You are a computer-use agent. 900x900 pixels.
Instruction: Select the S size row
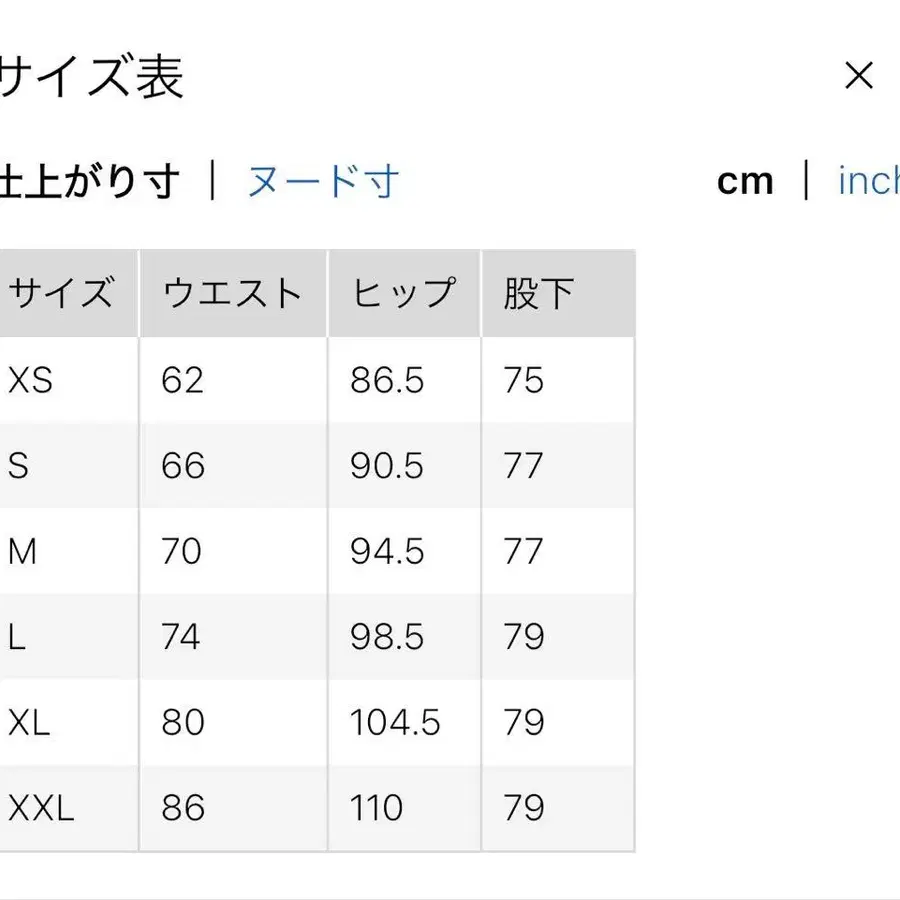(x=20, y=465)
